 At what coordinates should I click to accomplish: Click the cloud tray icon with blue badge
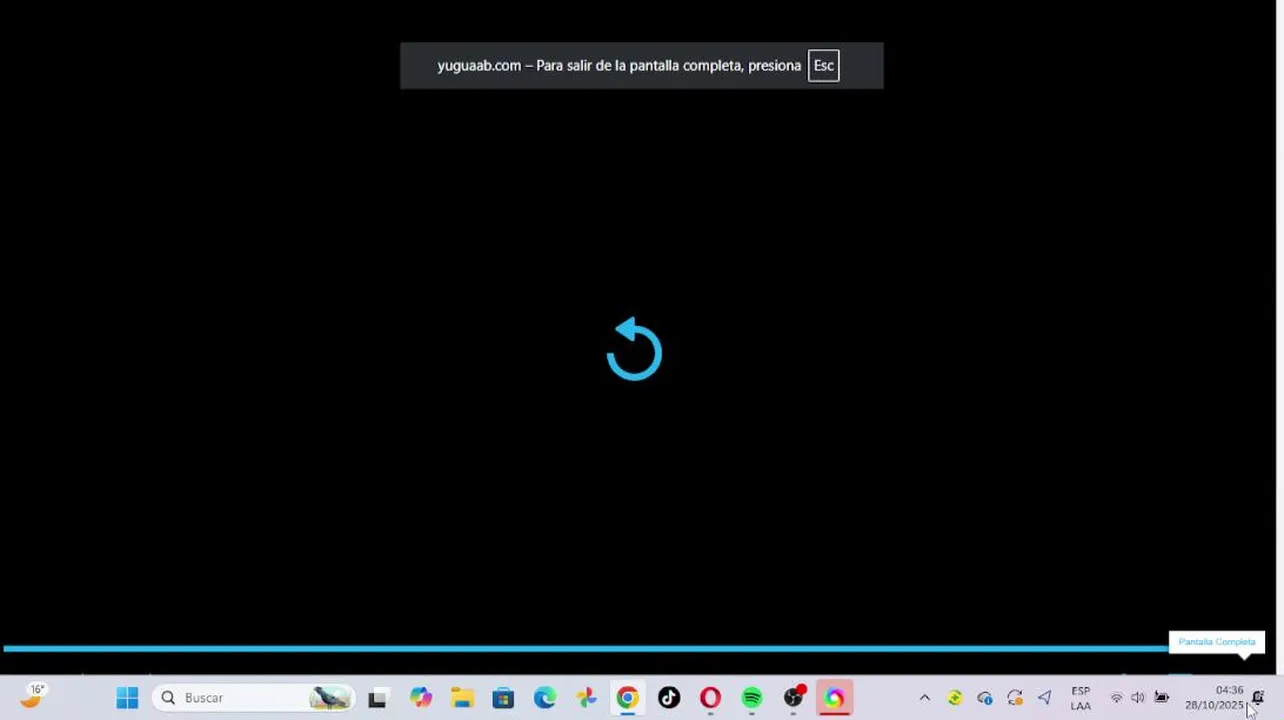[x=985, y=698]
